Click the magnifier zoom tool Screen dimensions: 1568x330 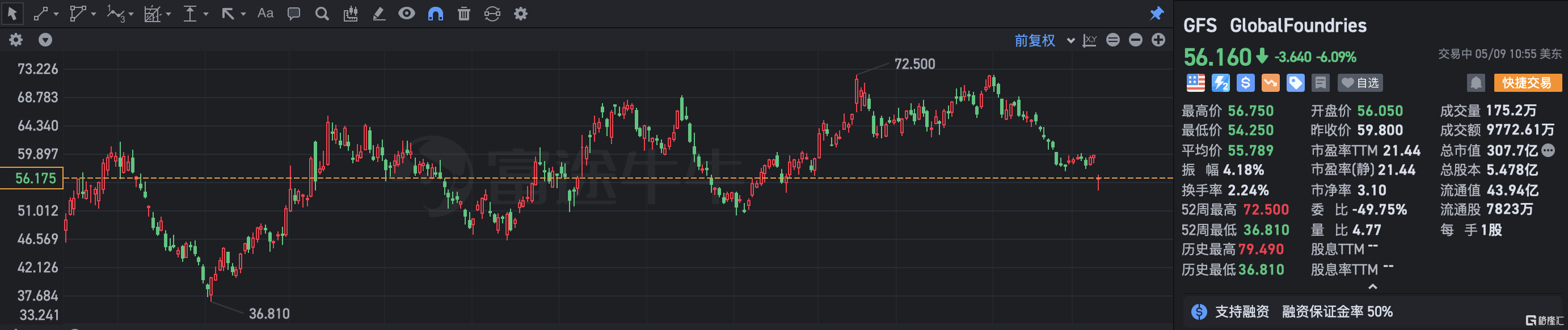(x=322, y=14)
